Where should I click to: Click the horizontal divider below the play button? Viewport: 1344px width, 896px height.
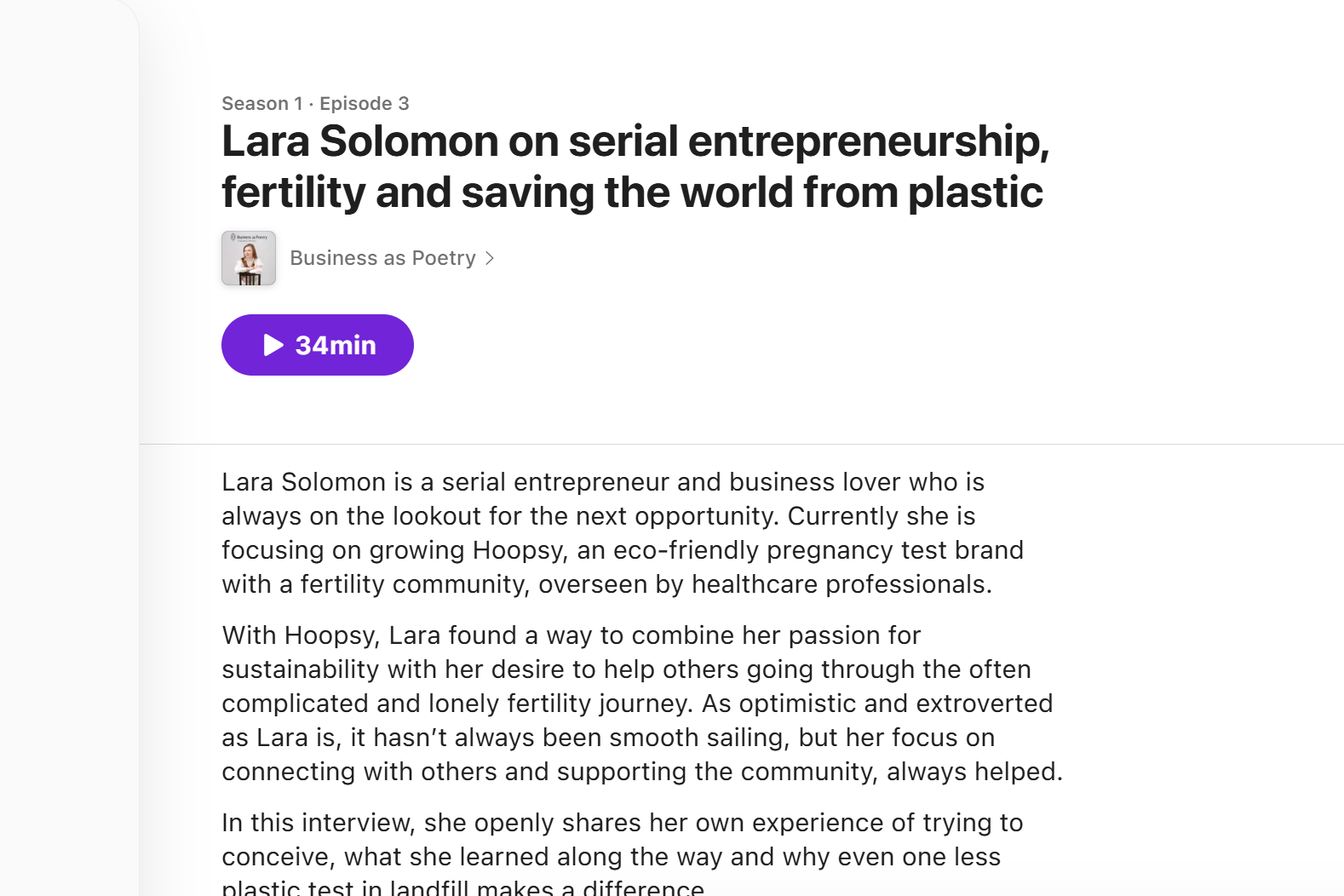[741, 444]
